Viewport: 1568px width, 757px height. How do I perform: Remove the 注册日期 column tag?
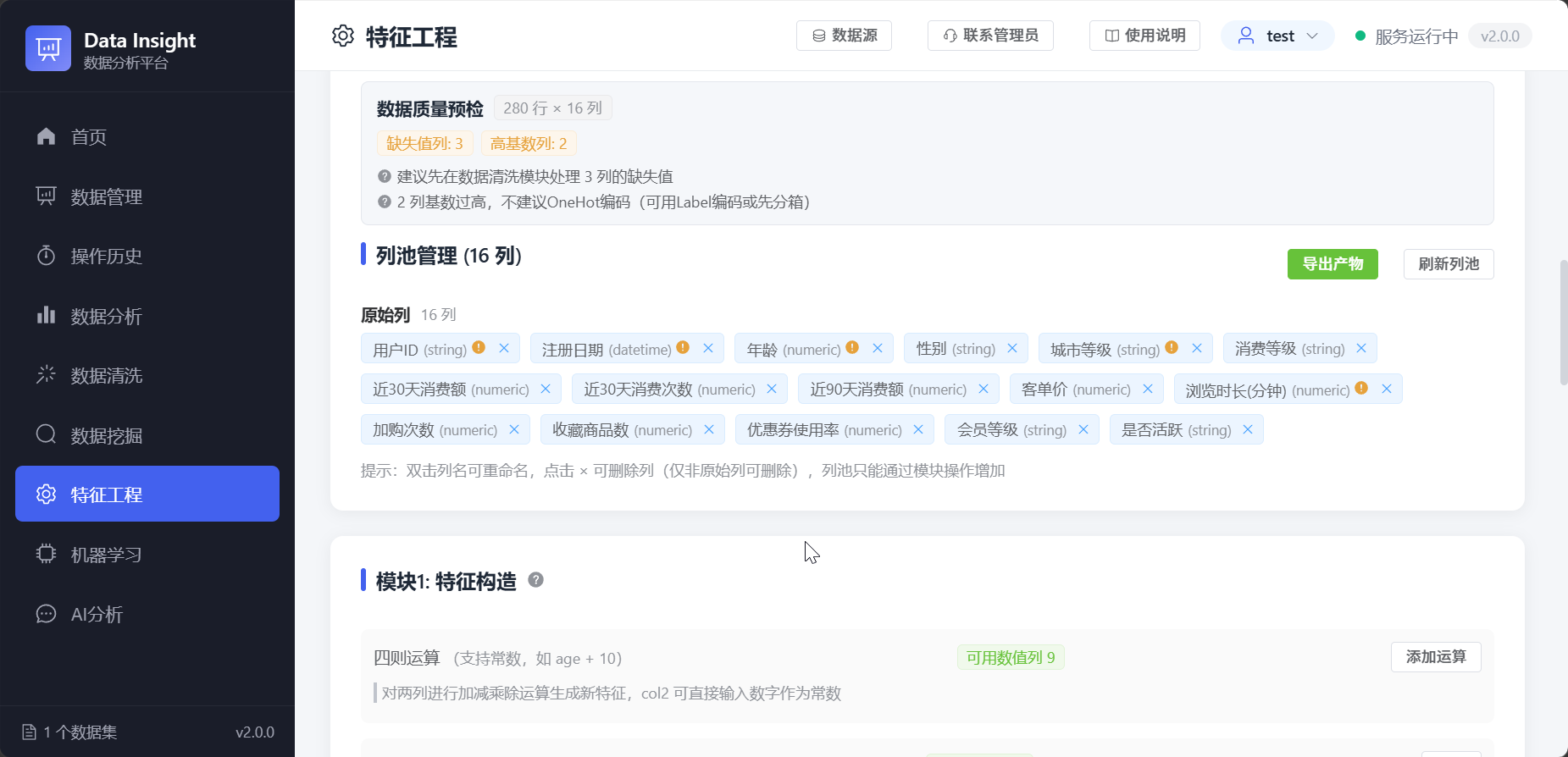point(708,348)
